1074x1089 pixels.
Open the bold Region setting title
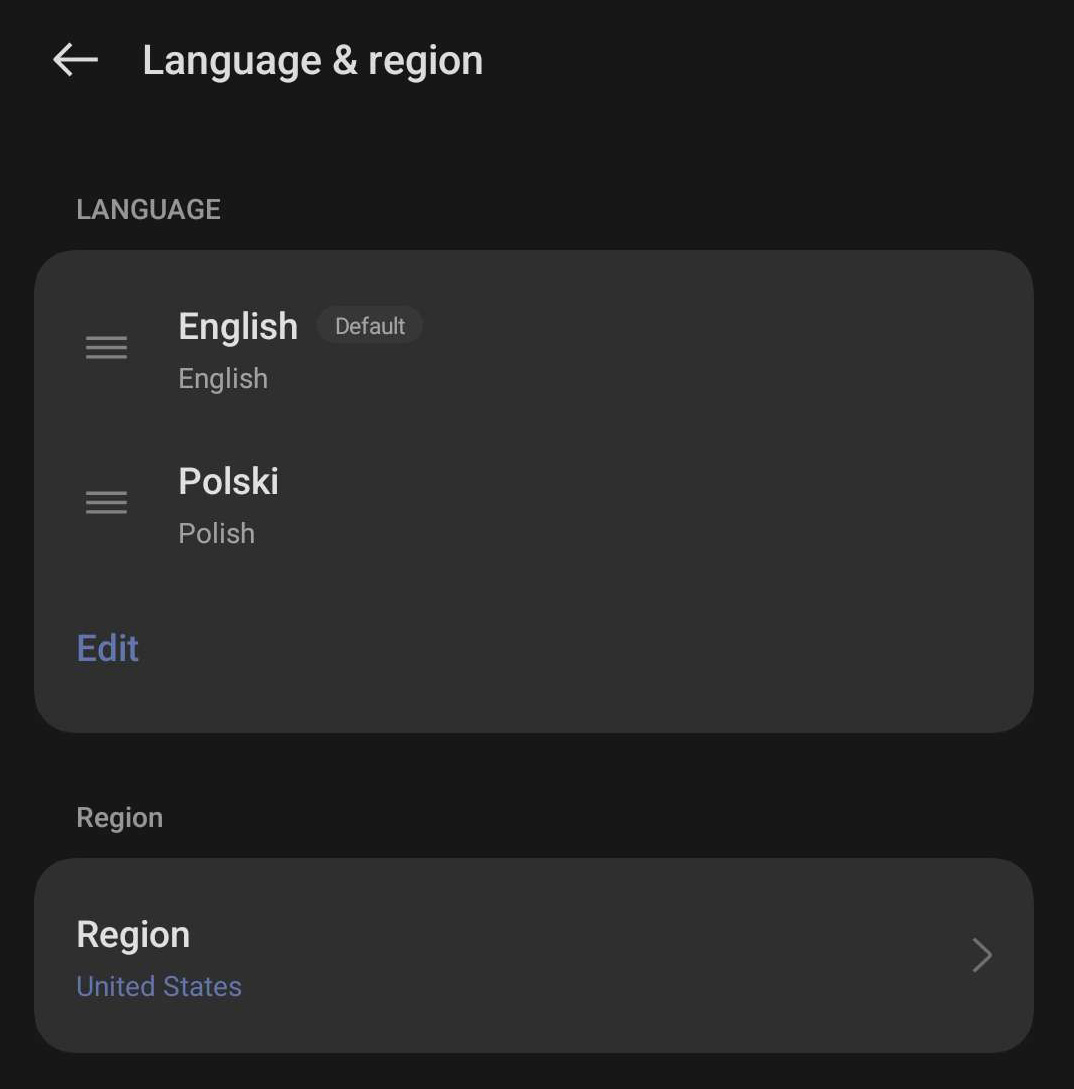click(133, 934)
